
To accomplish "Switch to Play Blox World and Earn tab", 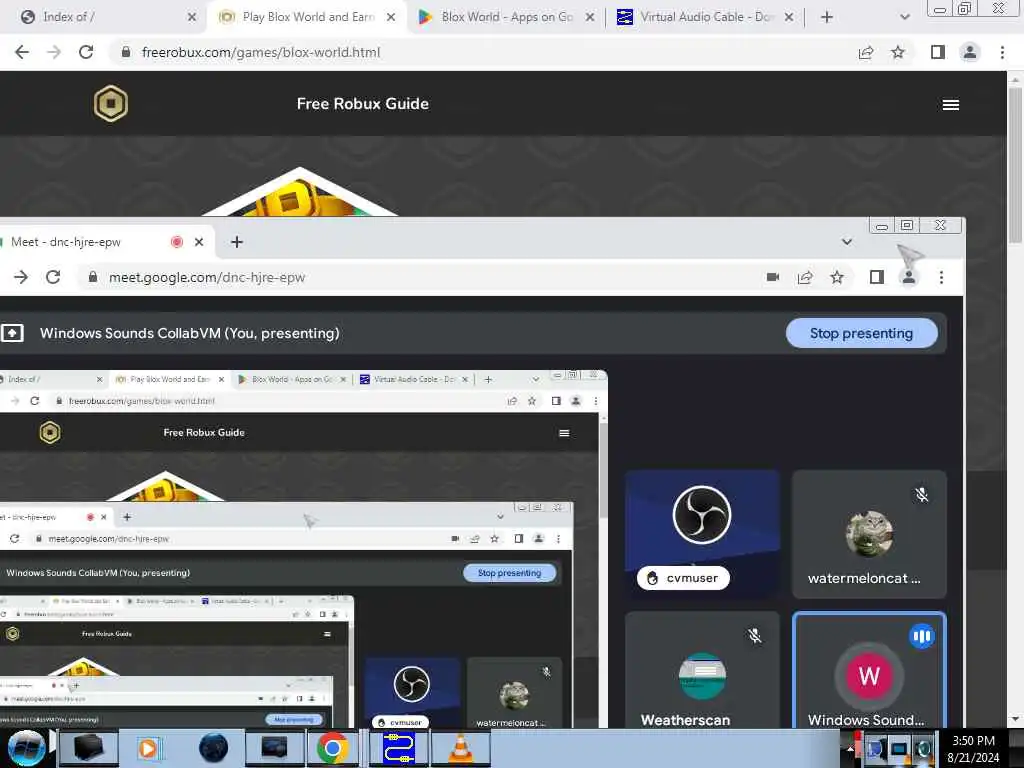I will coord(308,17).
